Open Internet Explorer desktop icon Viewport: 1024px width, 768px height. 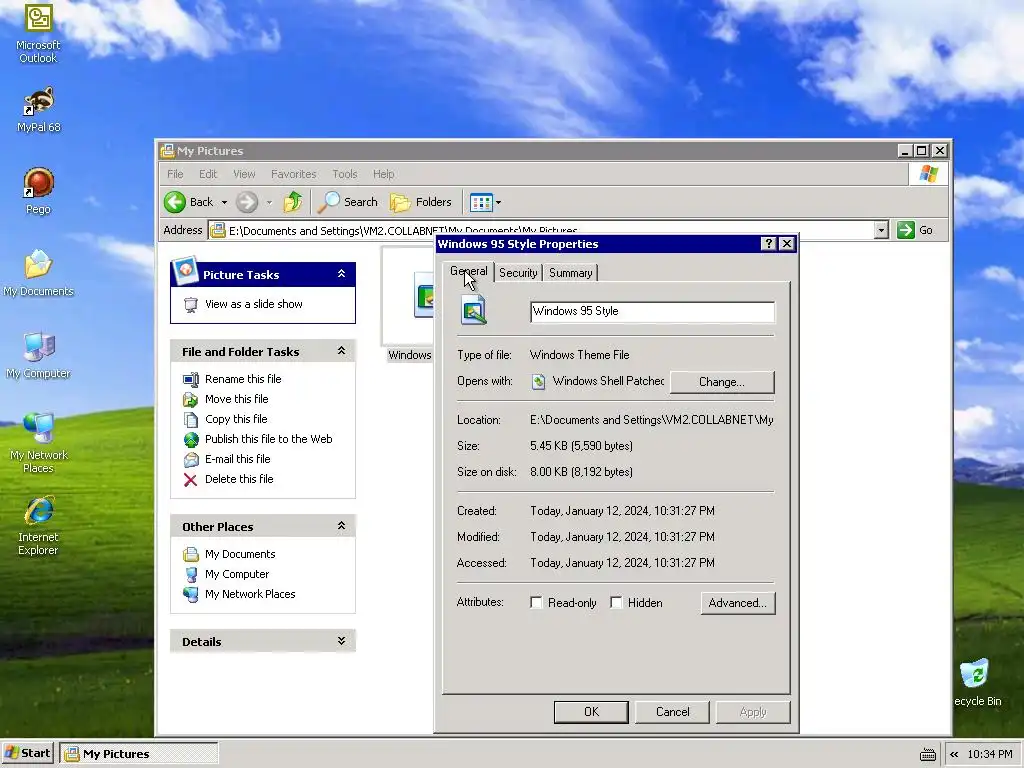(38, 526)
